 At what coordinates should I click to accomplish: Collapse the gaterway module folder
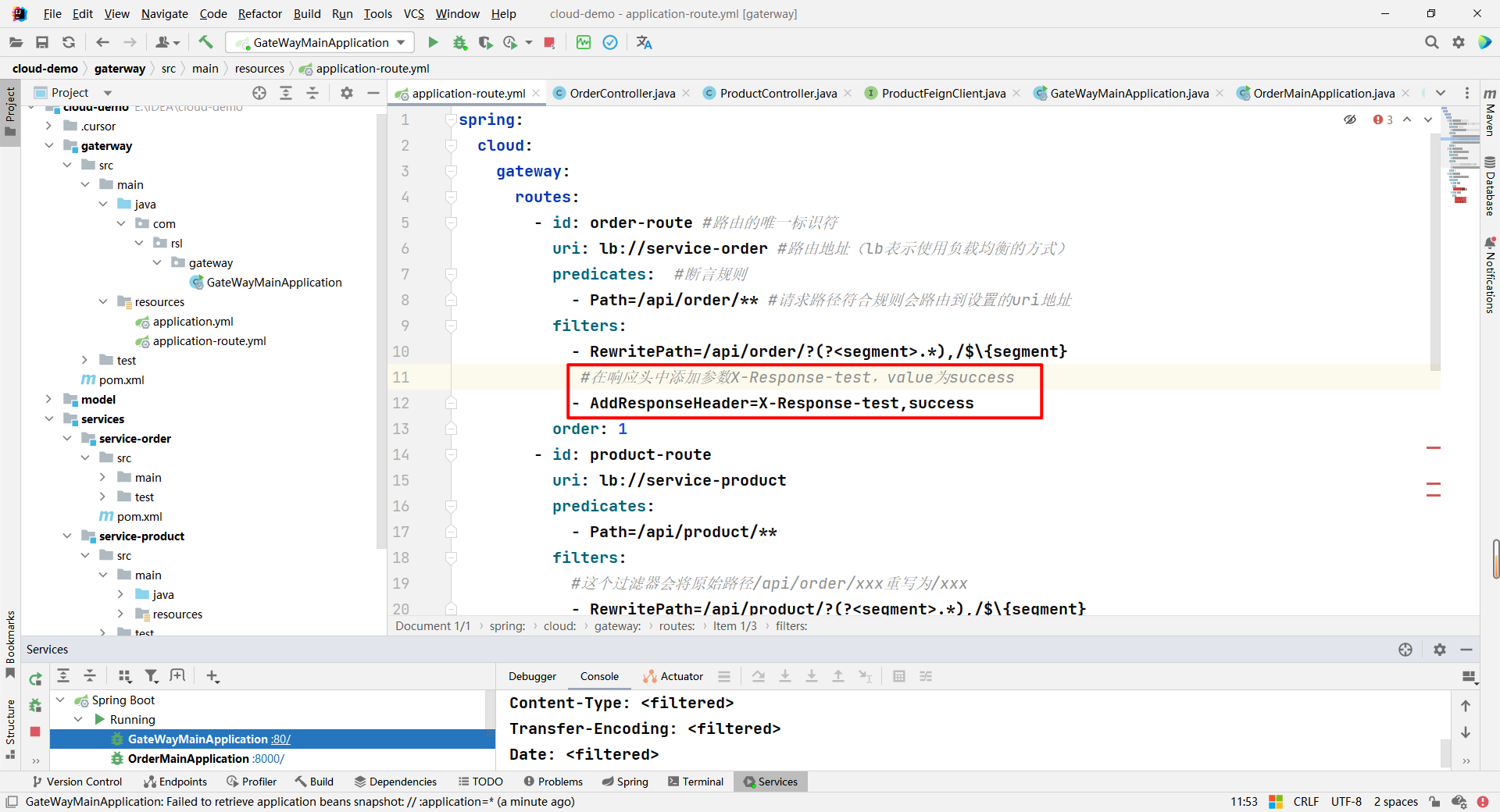[49, 146]
